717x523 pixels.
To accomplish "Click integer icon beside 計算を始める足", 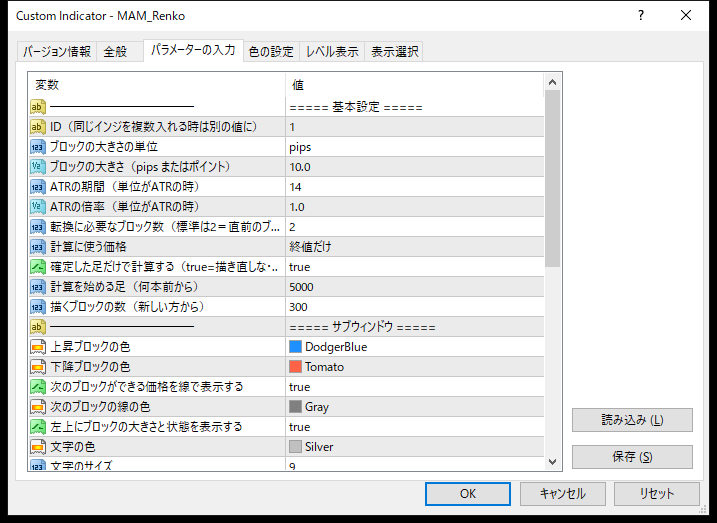I will click(38, 287).
